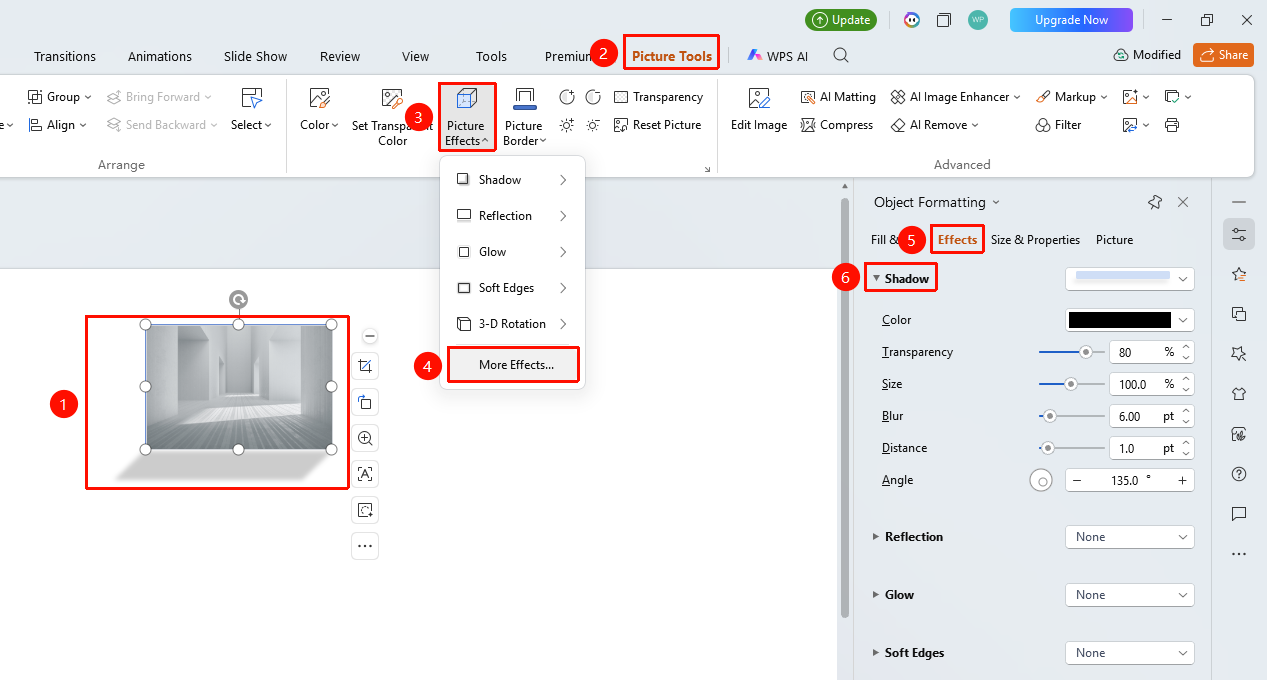Click the Blur slider handle
Viewport: 1267px width, 680px height.
1050,416
